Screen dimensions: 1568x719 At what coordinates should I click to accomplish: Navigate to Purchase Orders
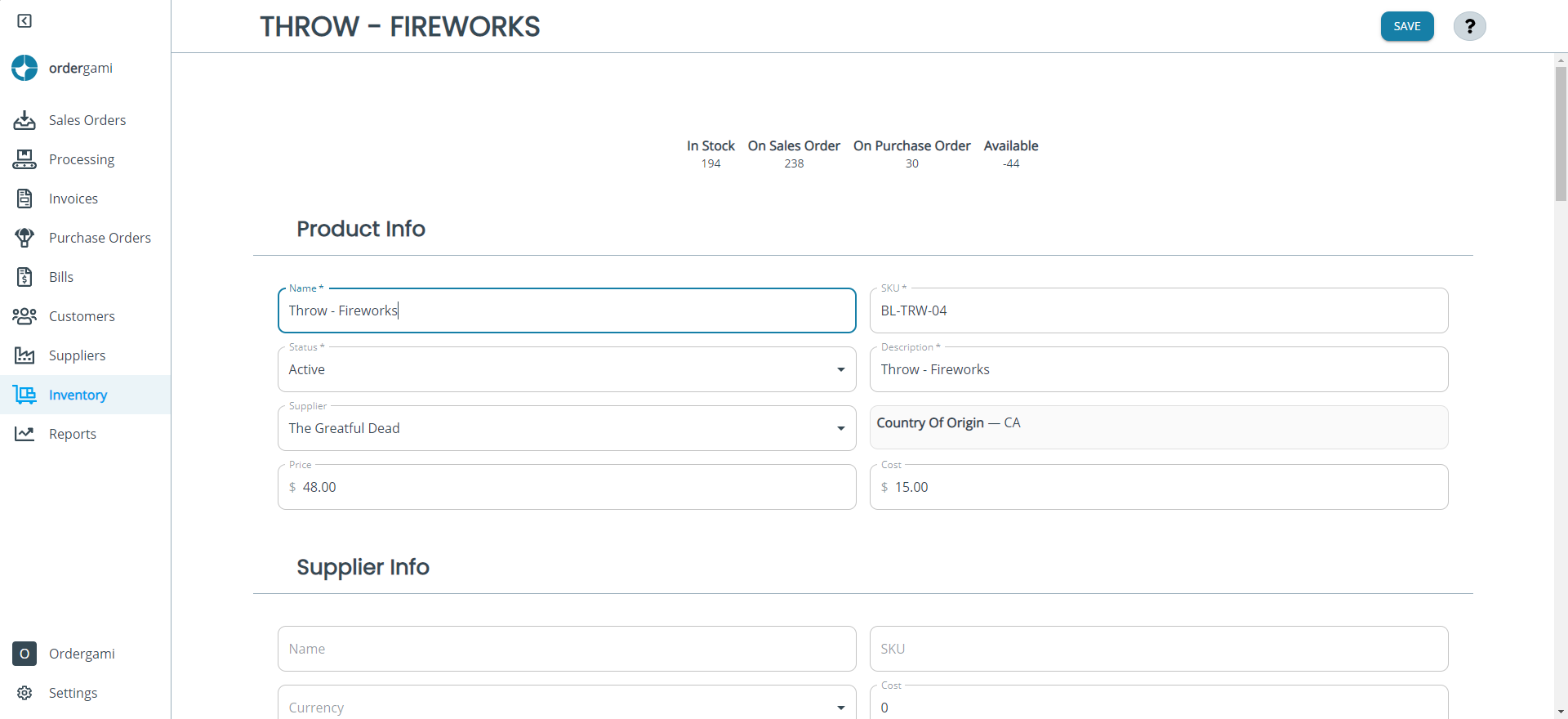click(x=86, y=238)
